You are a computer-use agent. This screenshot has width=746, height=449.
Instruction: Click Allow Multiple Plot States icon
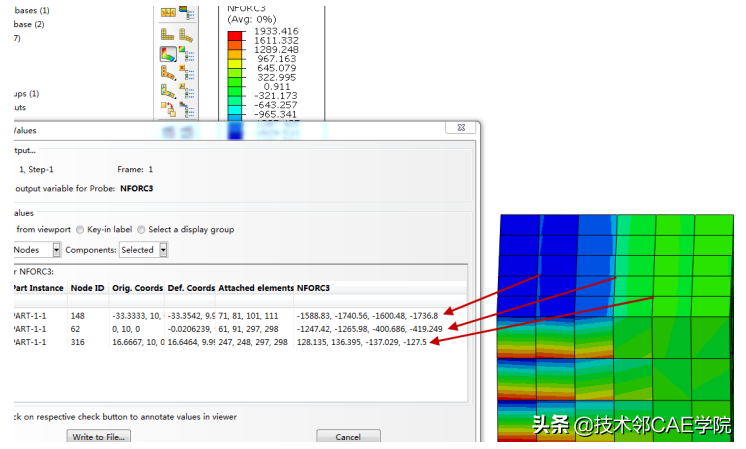(168, 109)
